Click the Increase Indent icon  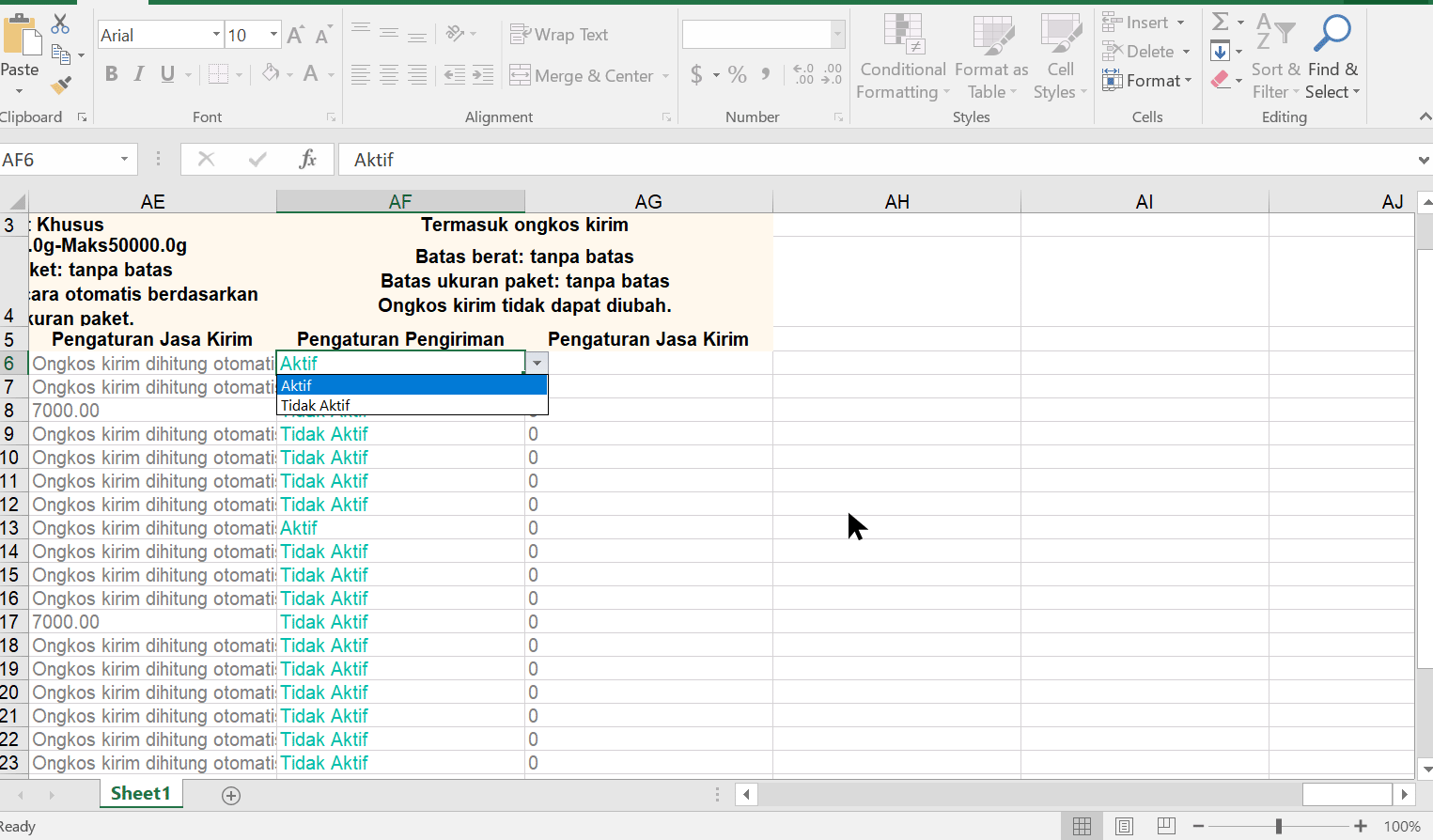pos(483,75)
